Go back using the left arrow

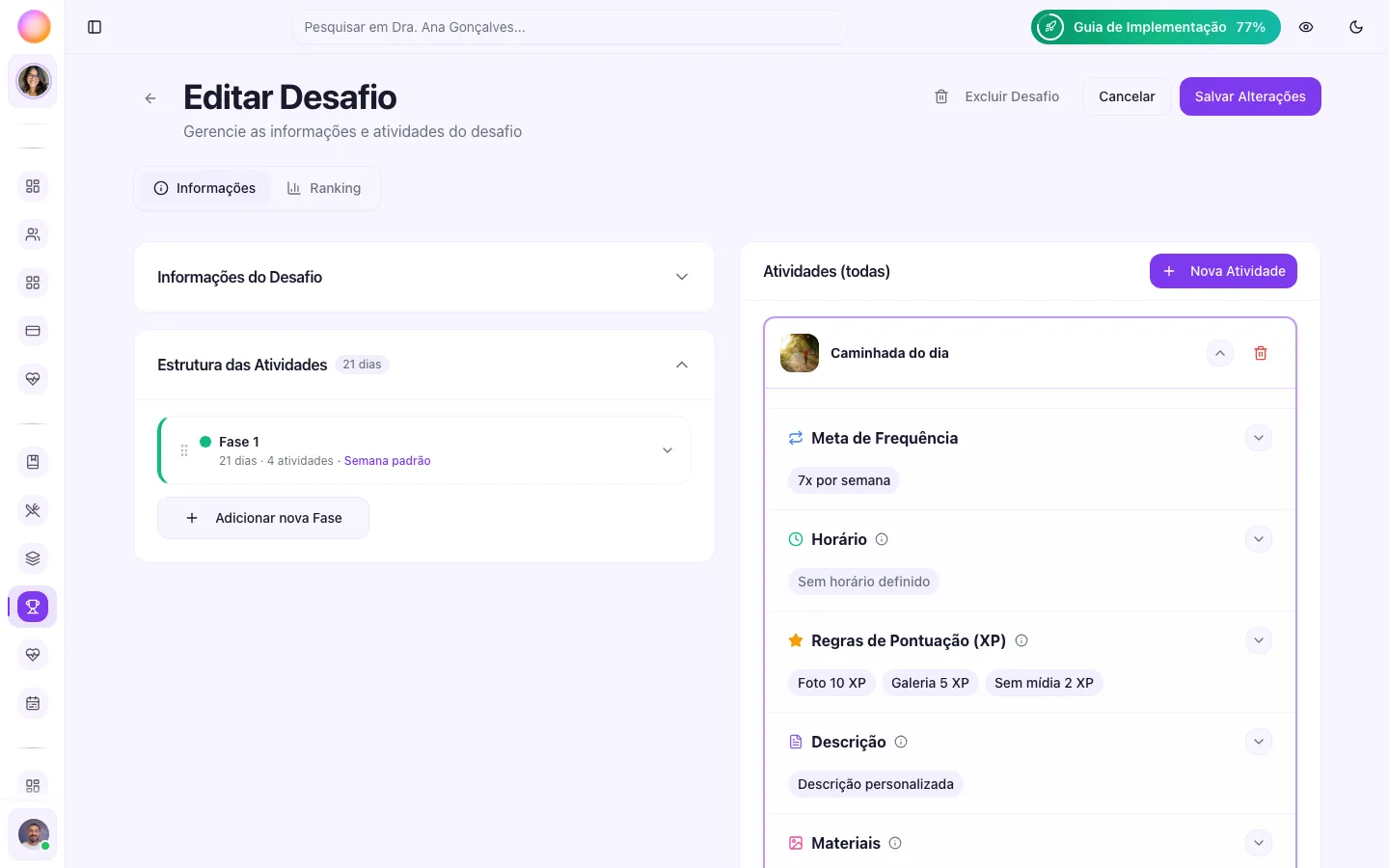point(150,97)
